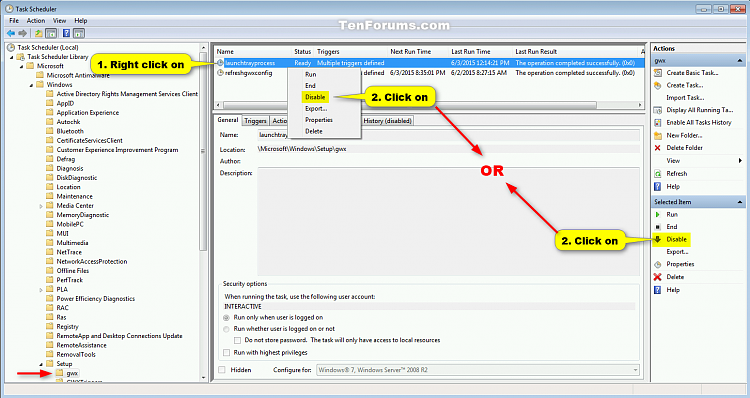
Task: Select Run only when user is logged on
Action: click(226, 318)
